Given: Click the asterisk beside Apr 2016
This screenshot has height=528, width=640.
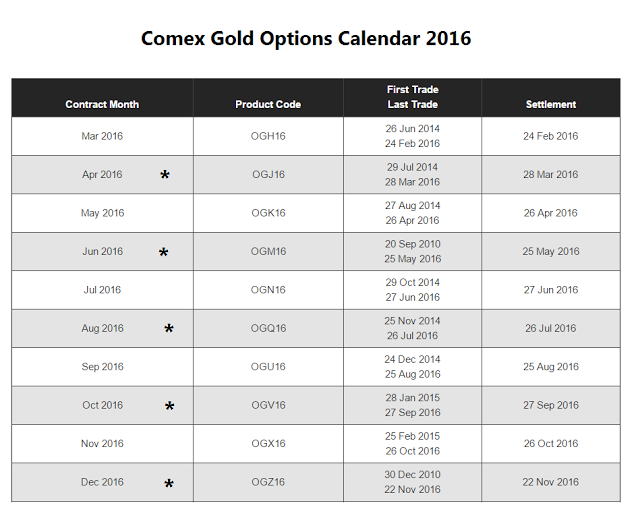Looking at the screenshot, I should point(165,176).
